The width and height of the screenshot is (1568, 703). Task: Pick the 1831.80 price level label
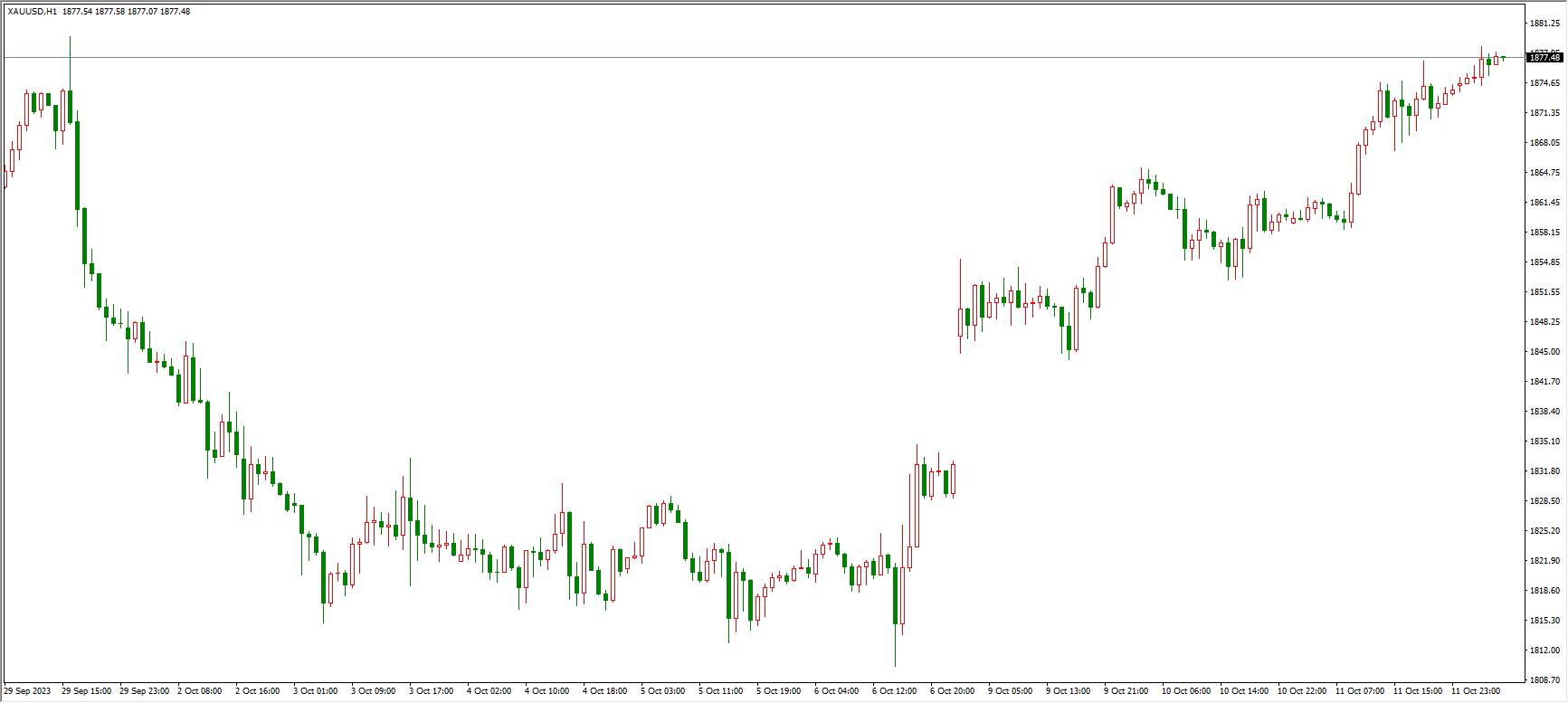click(1544, 471)
